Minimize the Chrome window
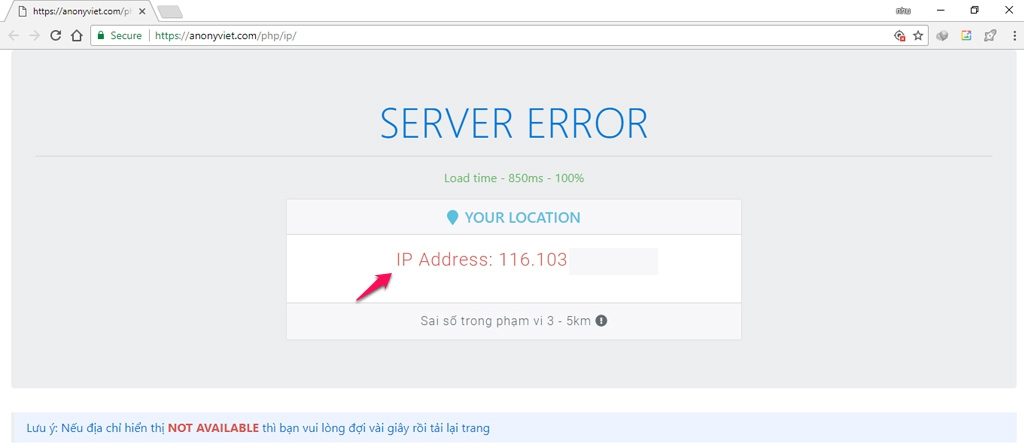 [941, 10]
